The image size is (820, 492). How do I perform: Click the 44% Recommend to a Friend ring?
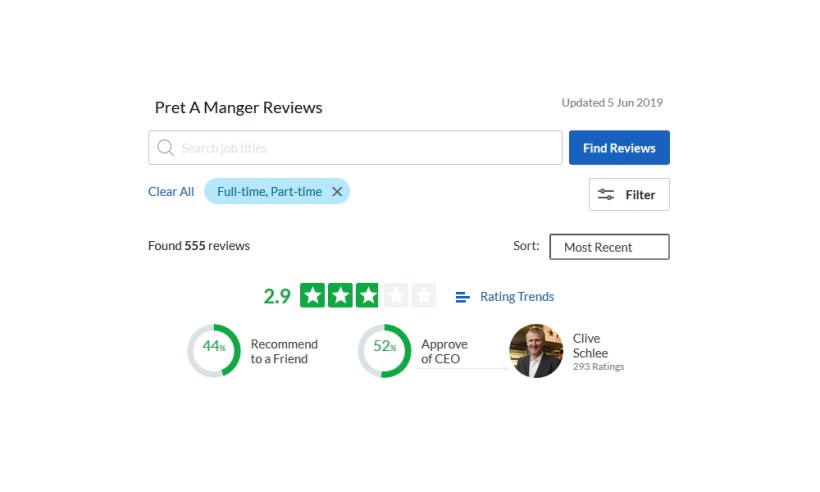click(x=213, y=350)
